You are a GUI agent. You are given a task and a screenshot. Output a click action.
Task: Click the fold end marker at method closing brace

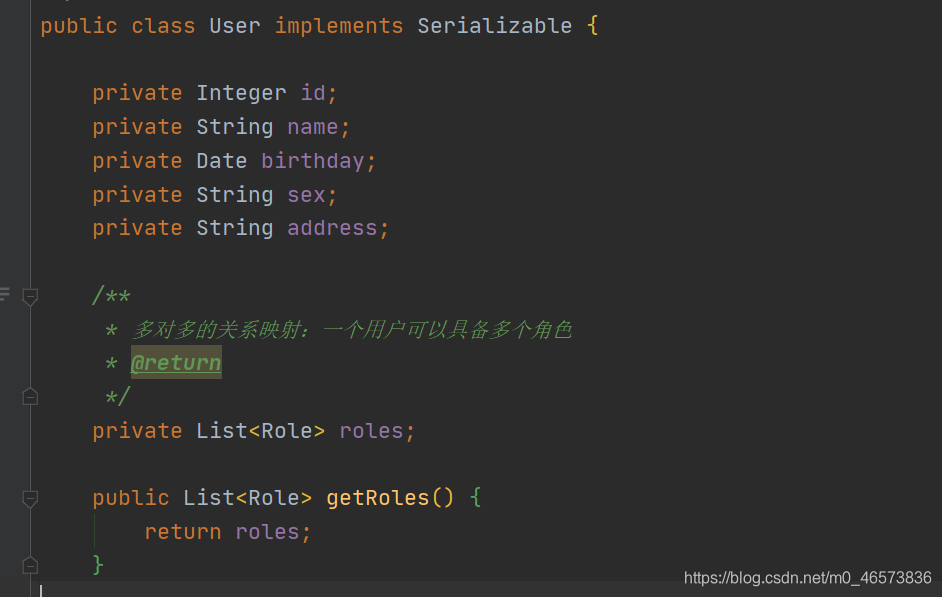(30, 565)
